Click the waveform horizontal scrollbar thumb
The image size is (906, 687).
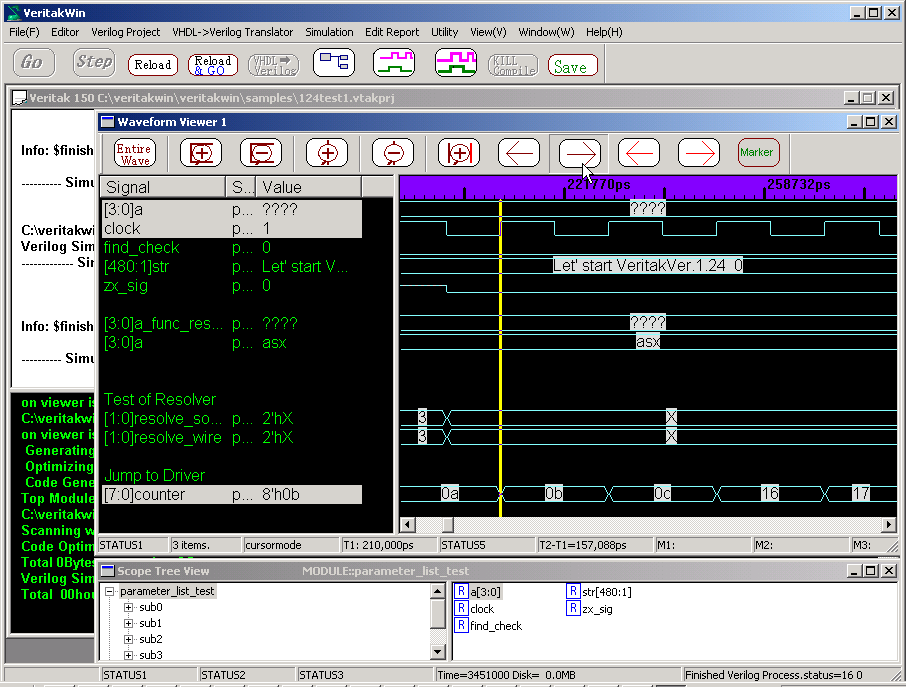click(x=448, y=525)
